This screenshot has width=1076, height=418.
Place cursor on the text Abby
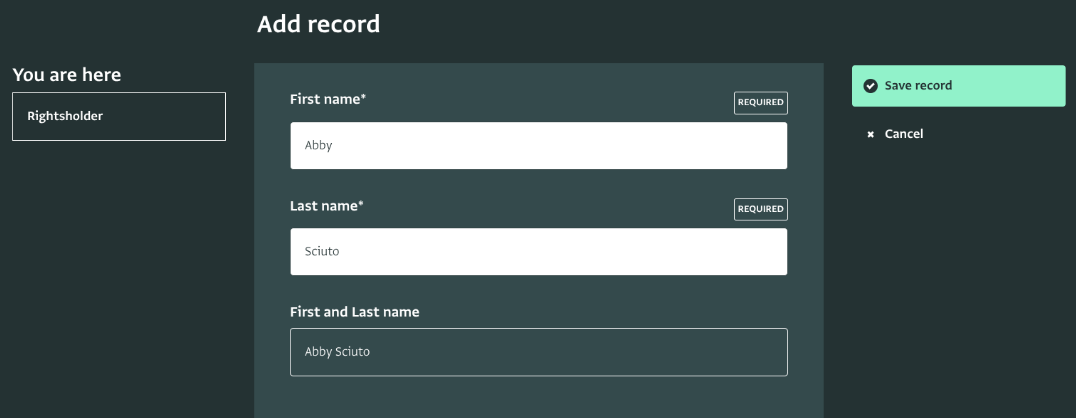318,146
